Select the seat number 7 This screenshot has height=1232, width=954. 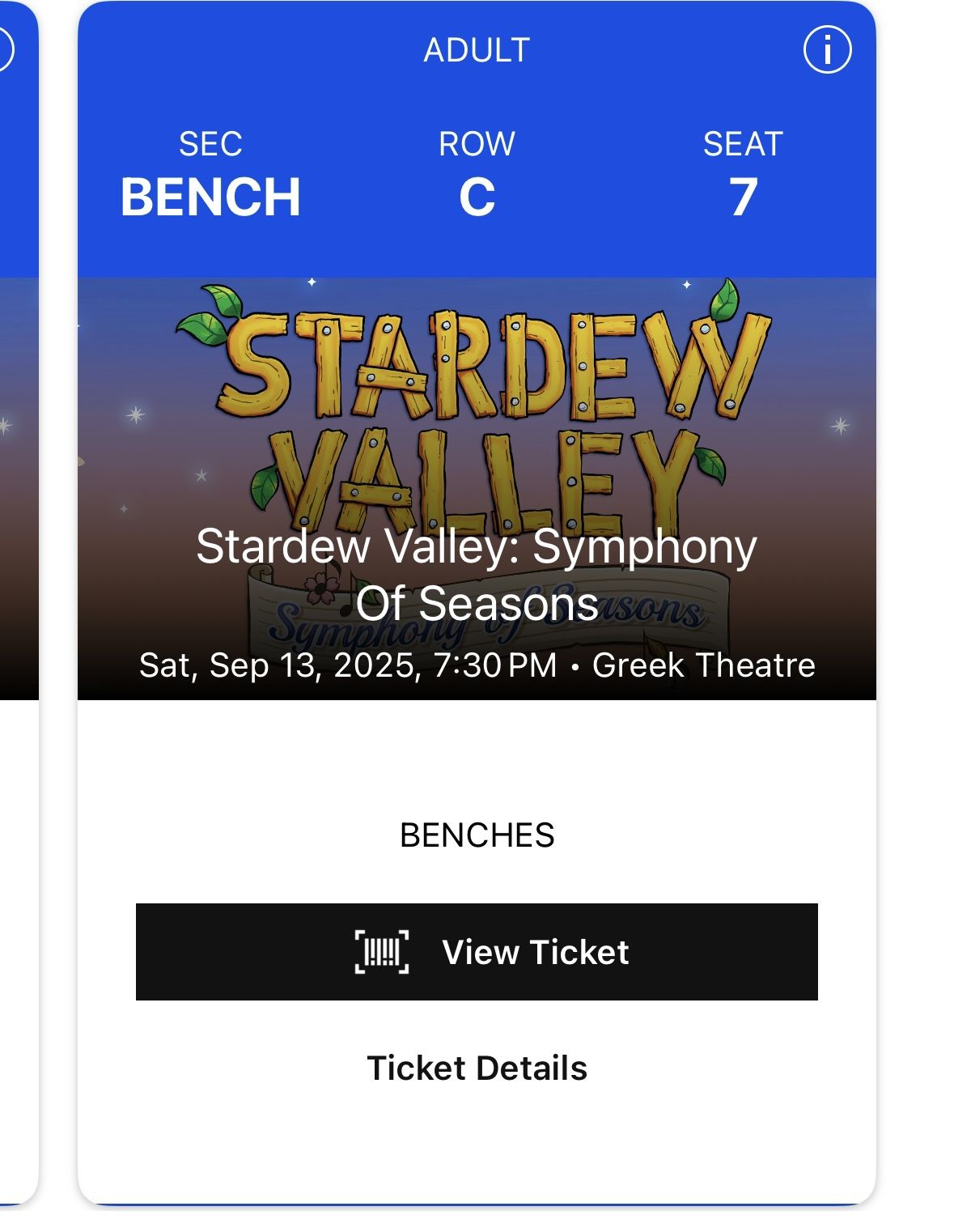click(x=743, y=197)
